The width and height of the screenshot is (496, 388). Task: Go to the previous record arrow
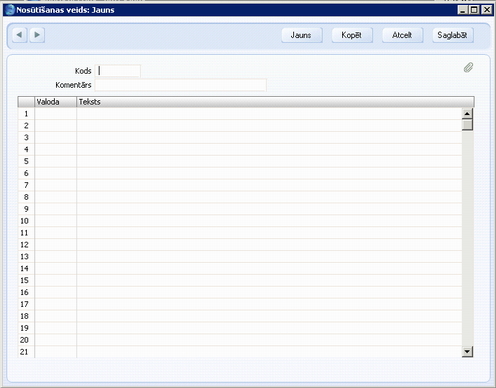click(x=19, y=35)
